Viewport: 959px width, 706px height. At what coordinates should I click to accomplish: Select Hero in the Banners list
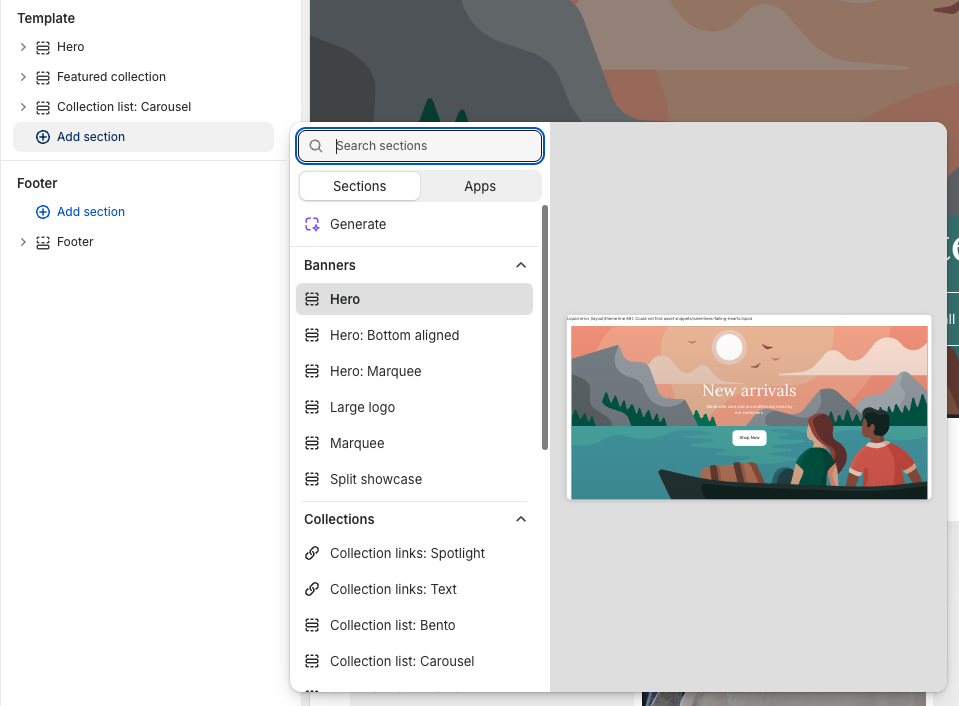point(414,299)
